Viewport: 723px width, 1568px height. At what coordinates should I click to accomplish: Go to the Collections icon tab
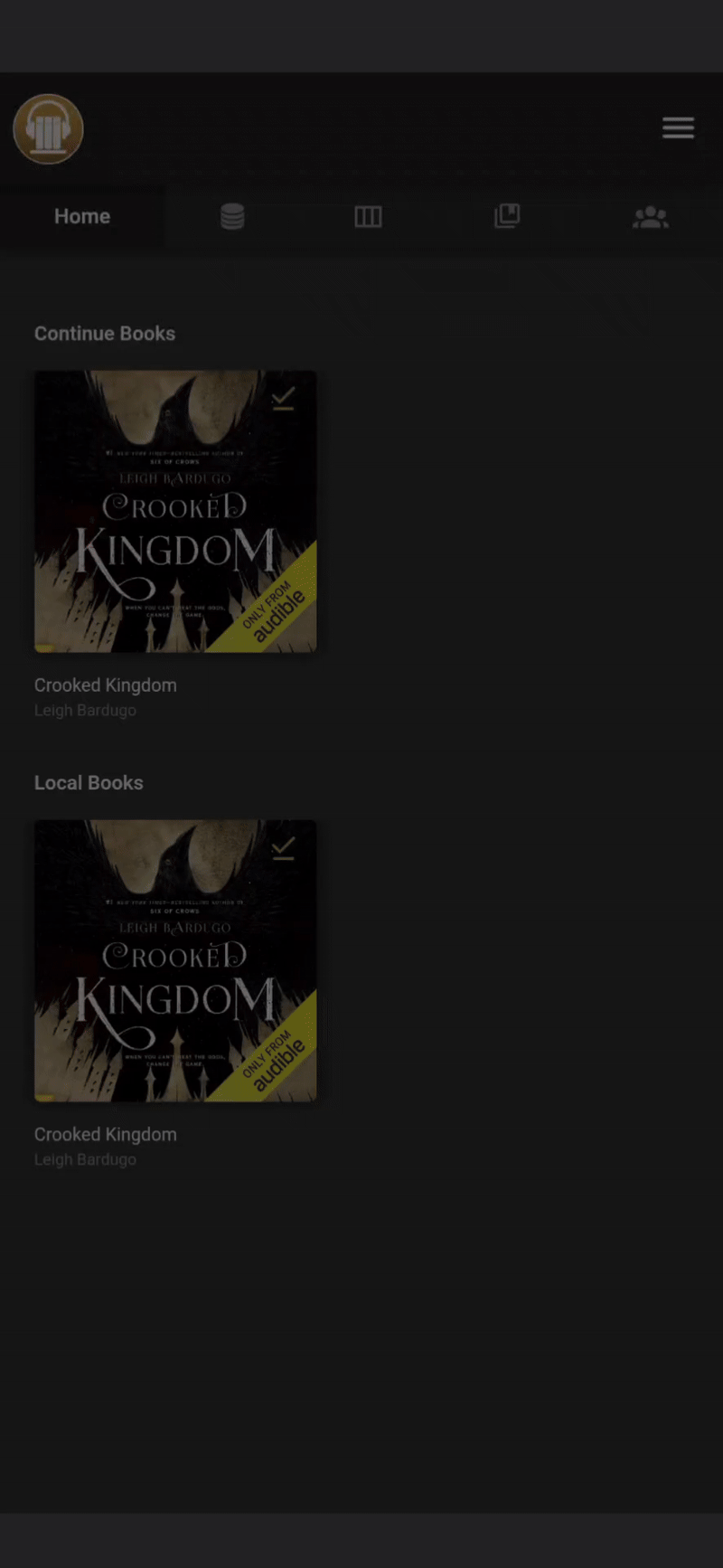pyautogui.click(x=507, y=216)
